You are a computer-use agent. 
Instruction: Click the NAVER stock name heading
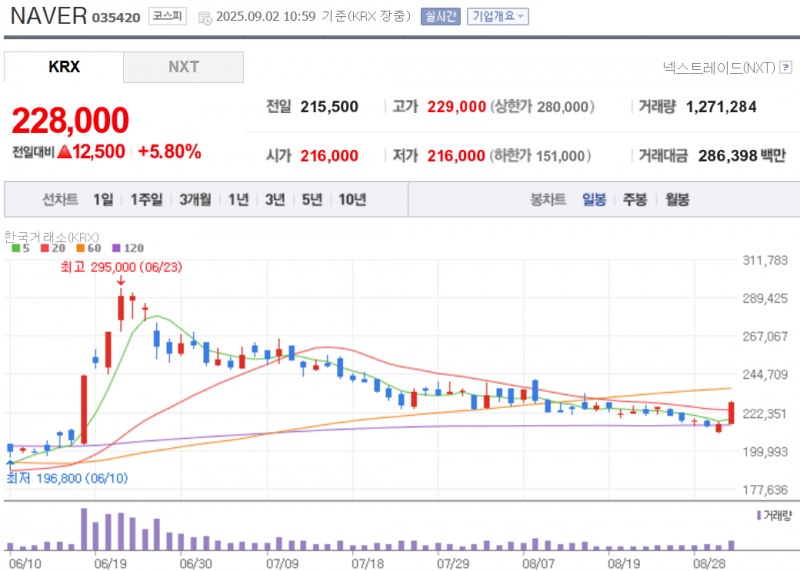click(48, 16)
